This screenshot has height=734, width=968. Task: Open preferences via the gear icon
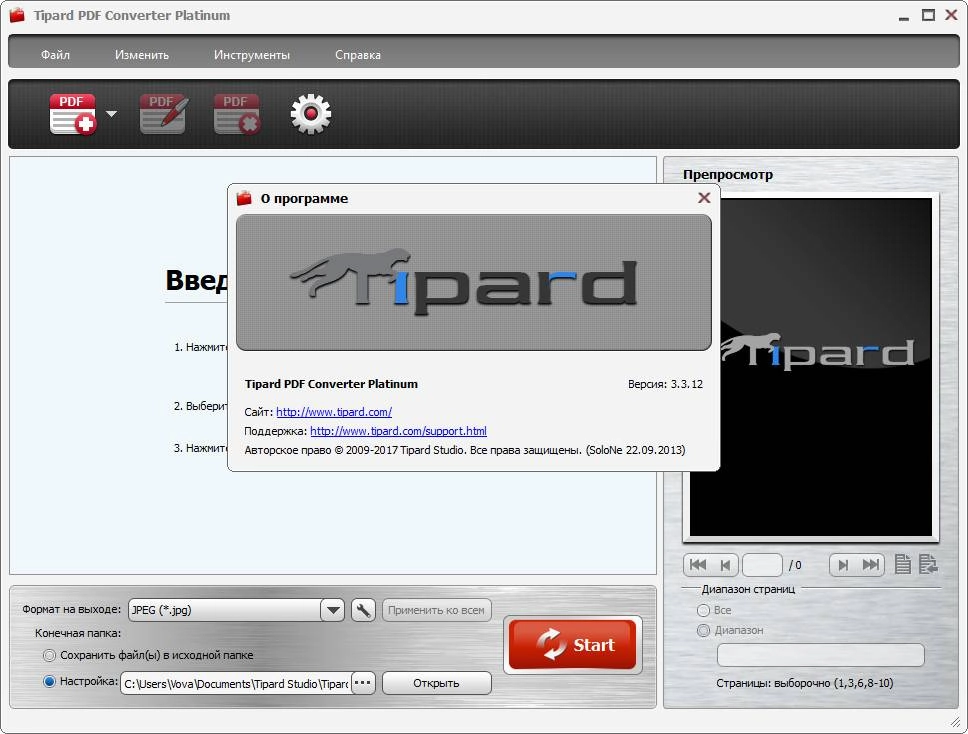(311, 114)
